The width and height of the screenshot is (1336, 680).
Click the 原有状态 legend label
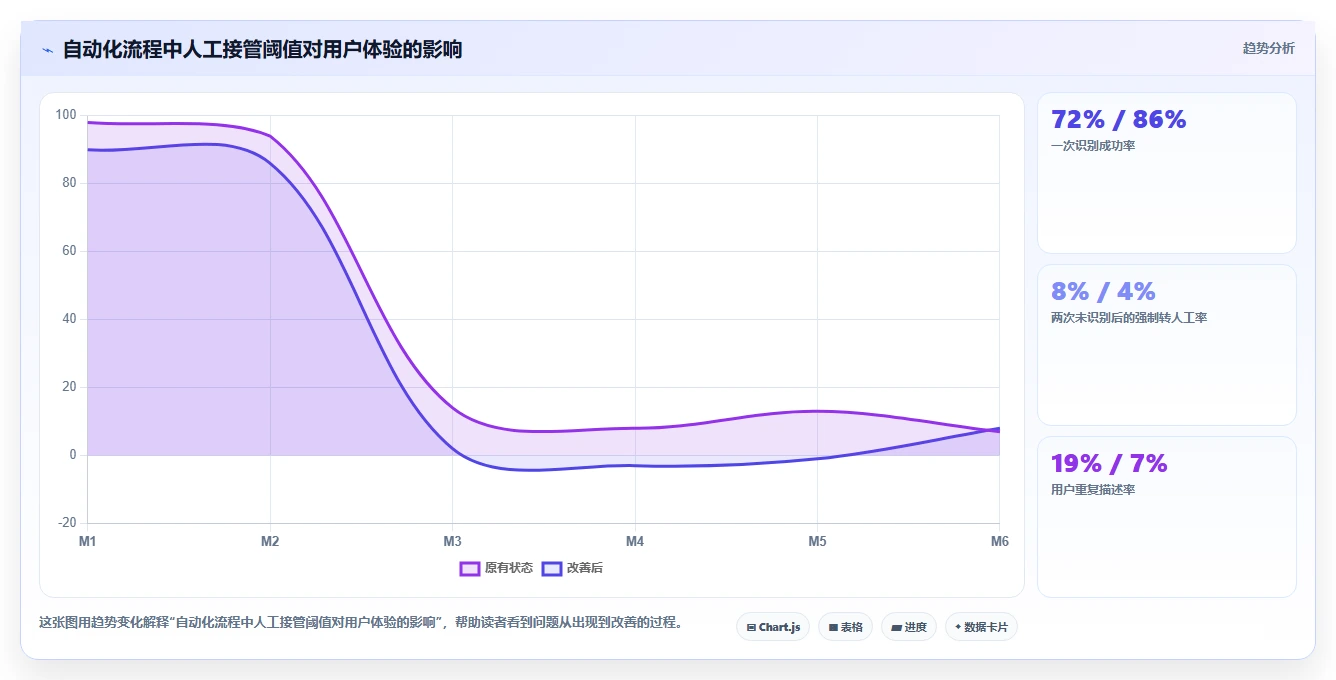509,568
